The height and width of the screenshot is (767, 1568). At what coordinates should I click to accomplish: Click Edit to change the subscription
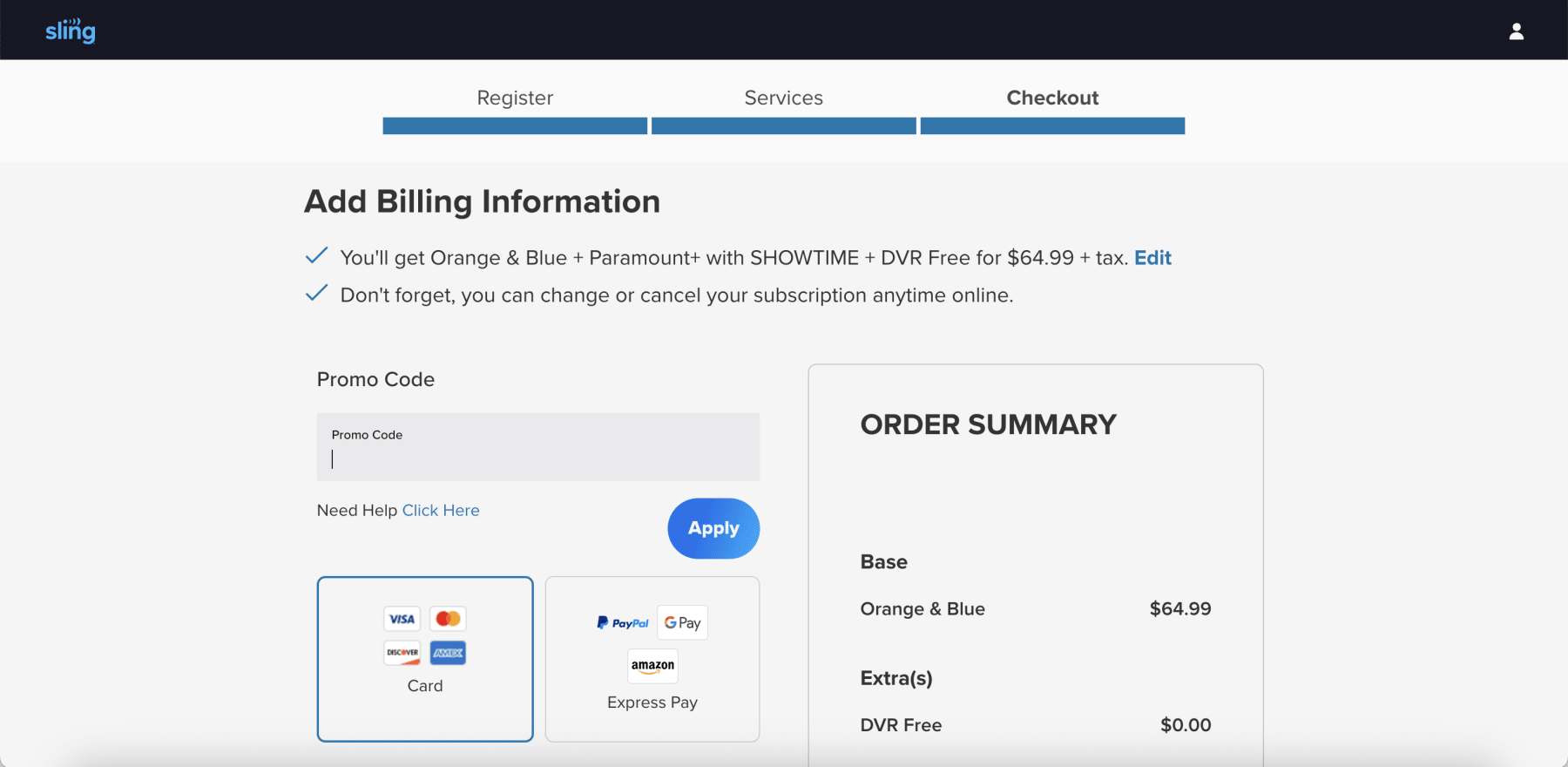coord(1152,258)
